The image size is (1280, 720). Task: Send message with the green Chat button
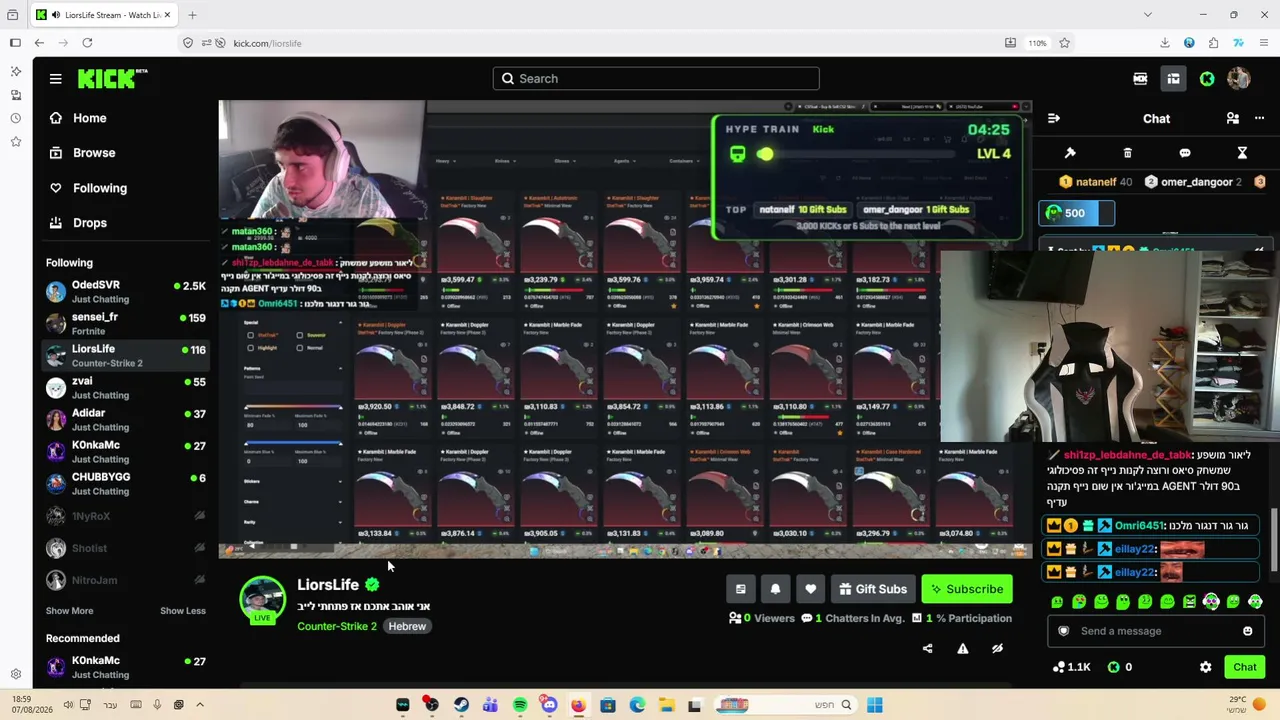(x=1245, y=667)
